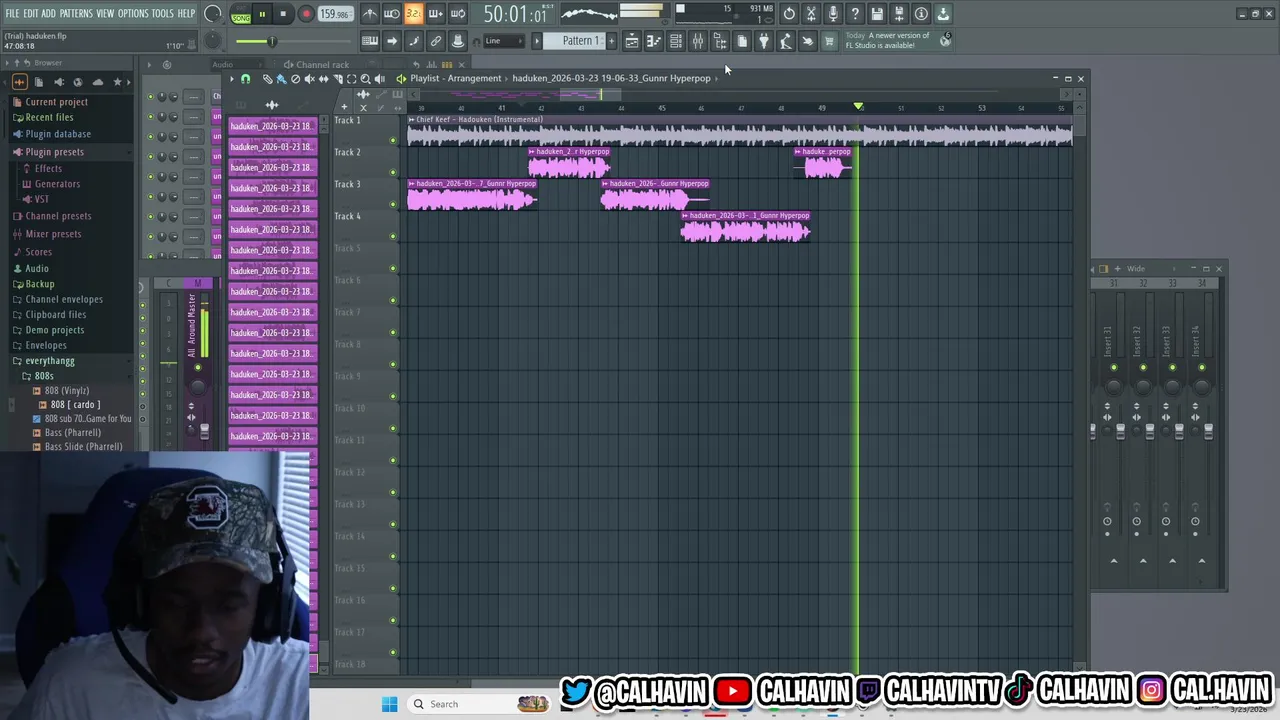Toggle Song/Pattern mode switch
The height and width of the screenshot is (720, 1280).
coord(241,14)
